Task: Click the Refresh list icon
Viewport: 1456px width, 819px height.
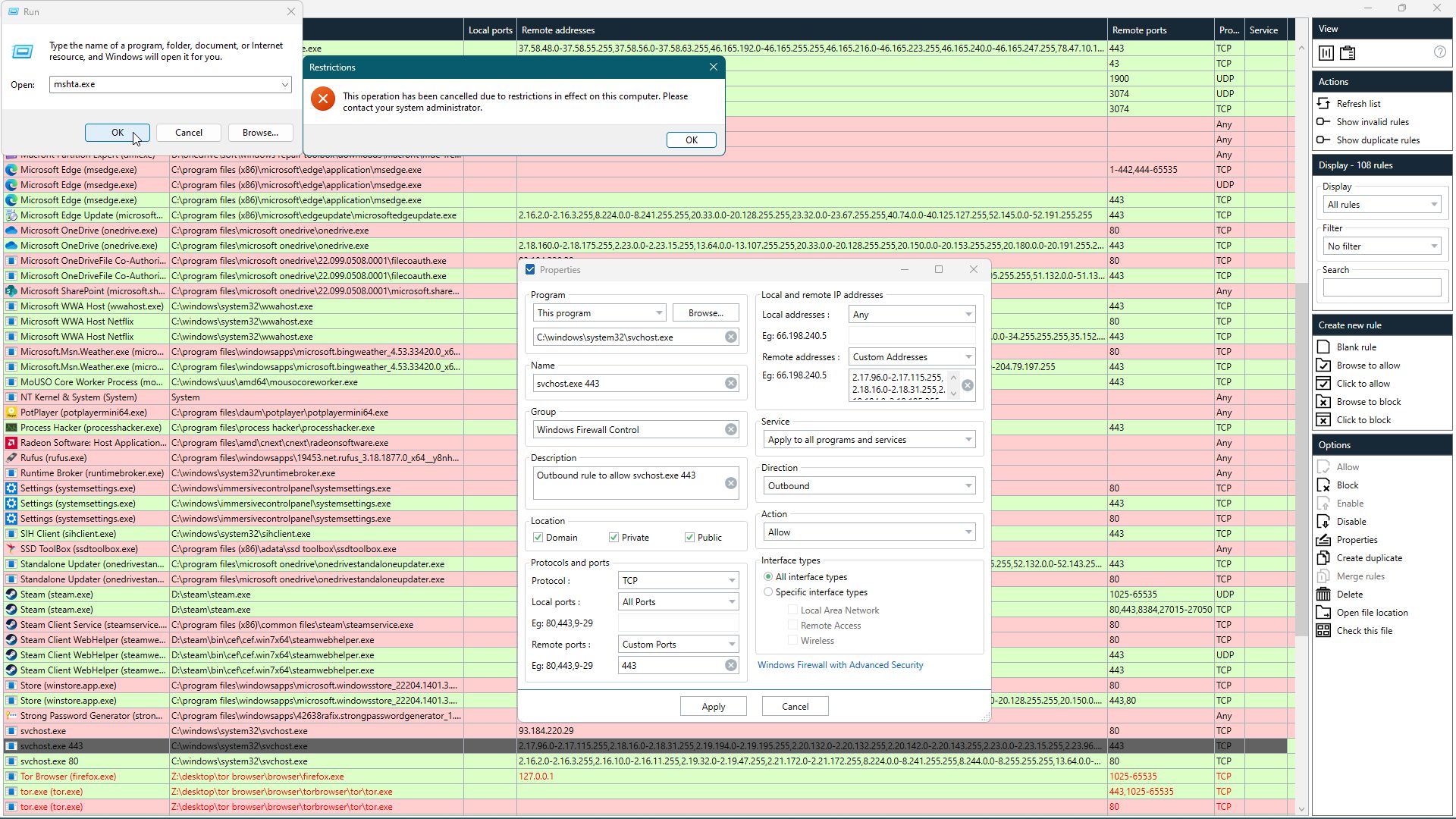Action: point(1323,103)
